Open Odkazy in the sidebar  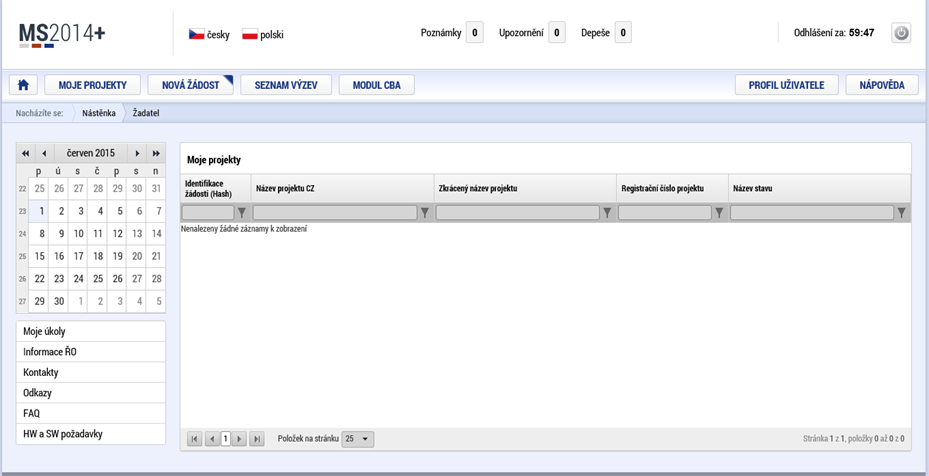click(x=91, y=393)
